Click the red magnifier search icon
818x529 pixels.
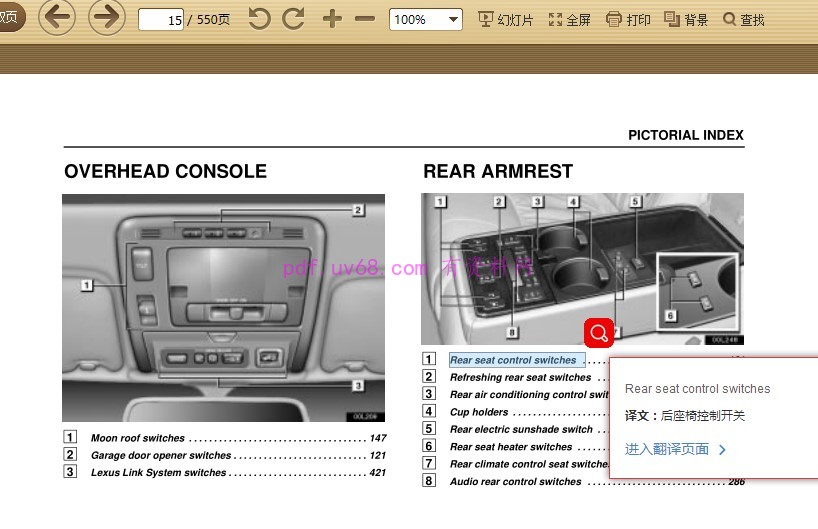click(x=599, y=332)
